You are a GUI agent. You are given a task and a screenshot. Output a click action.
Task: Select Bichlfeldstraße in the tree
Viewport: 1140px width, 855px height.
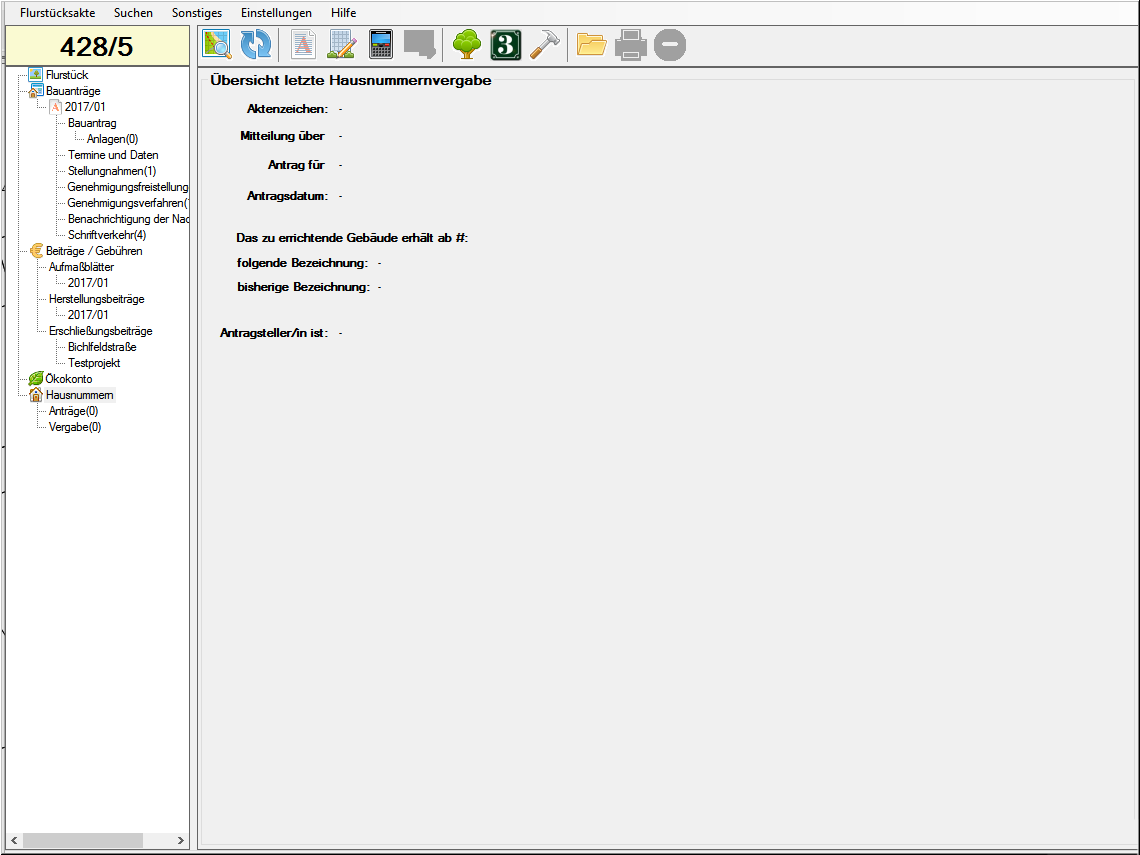(x=103, y=347)
